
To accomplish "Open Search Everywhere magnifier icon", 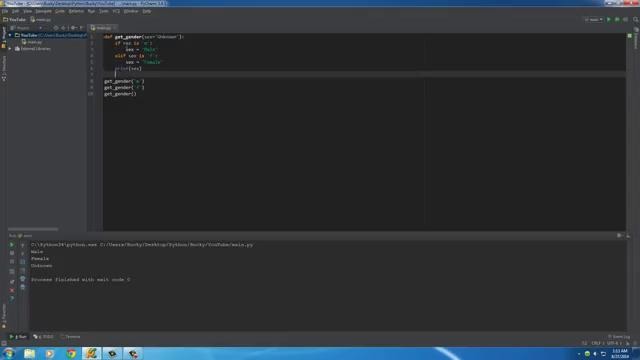I will (636, 19).
